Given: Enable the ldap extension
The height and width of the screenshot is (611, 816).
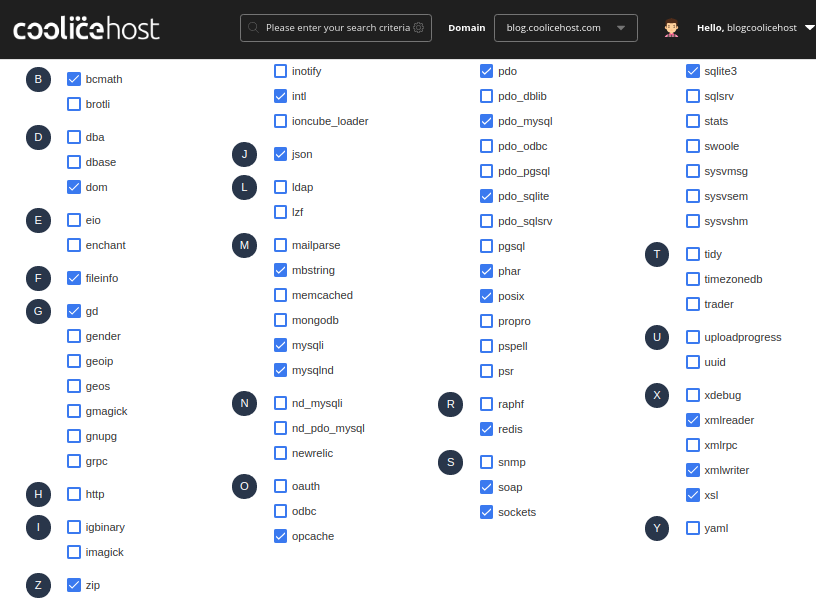Looking at the screenshot, I should (x=280, y=187).
